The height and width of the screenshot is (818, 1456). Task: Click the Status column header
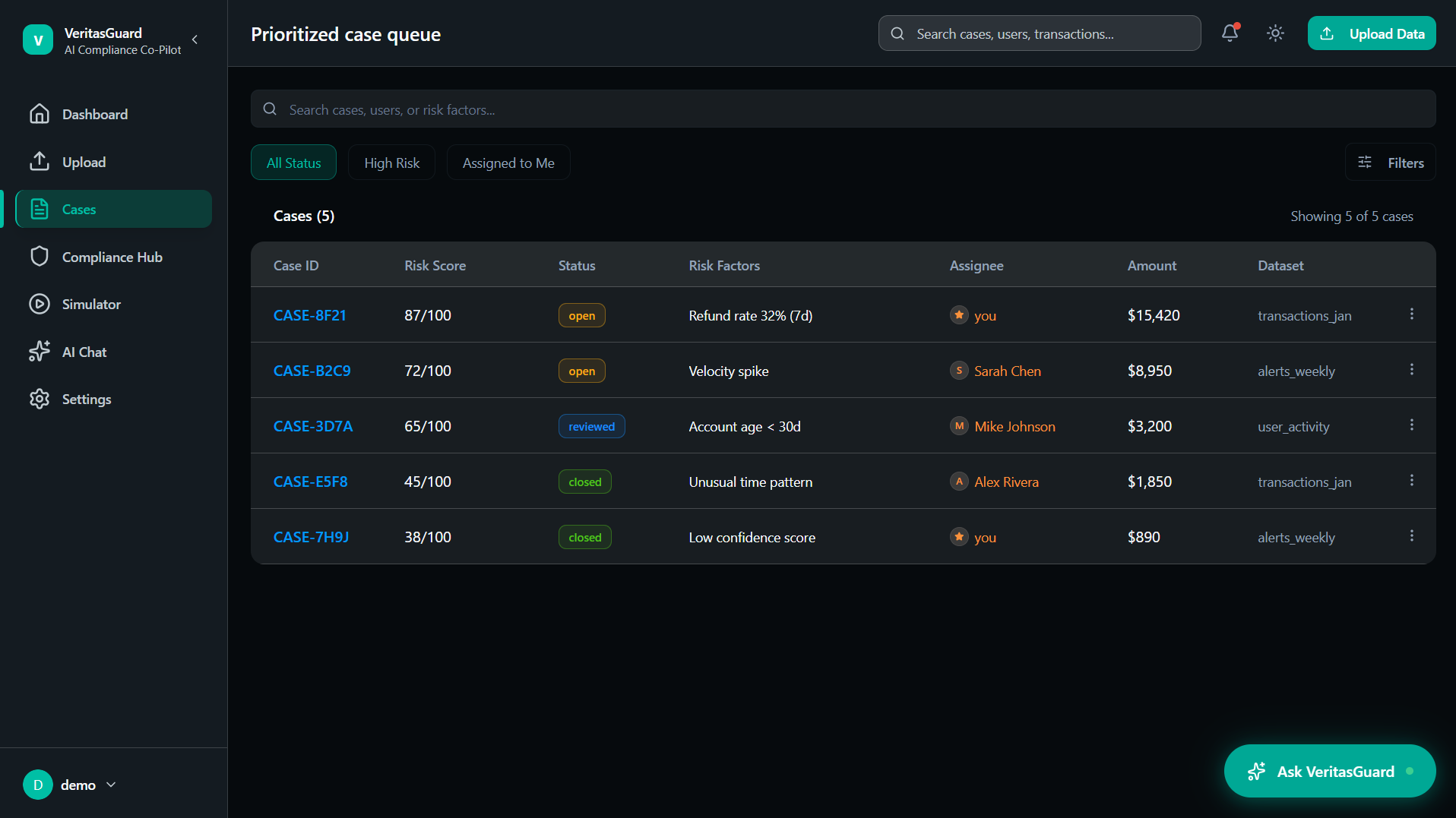point(577,265)
